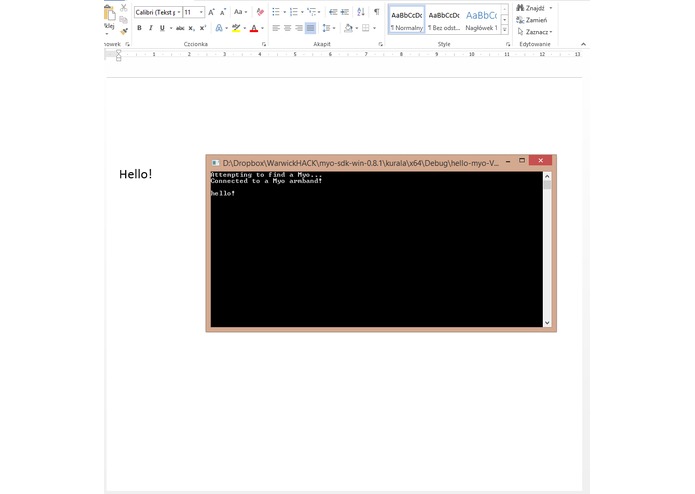Click the borders grid icon

(x=366, y=28)
